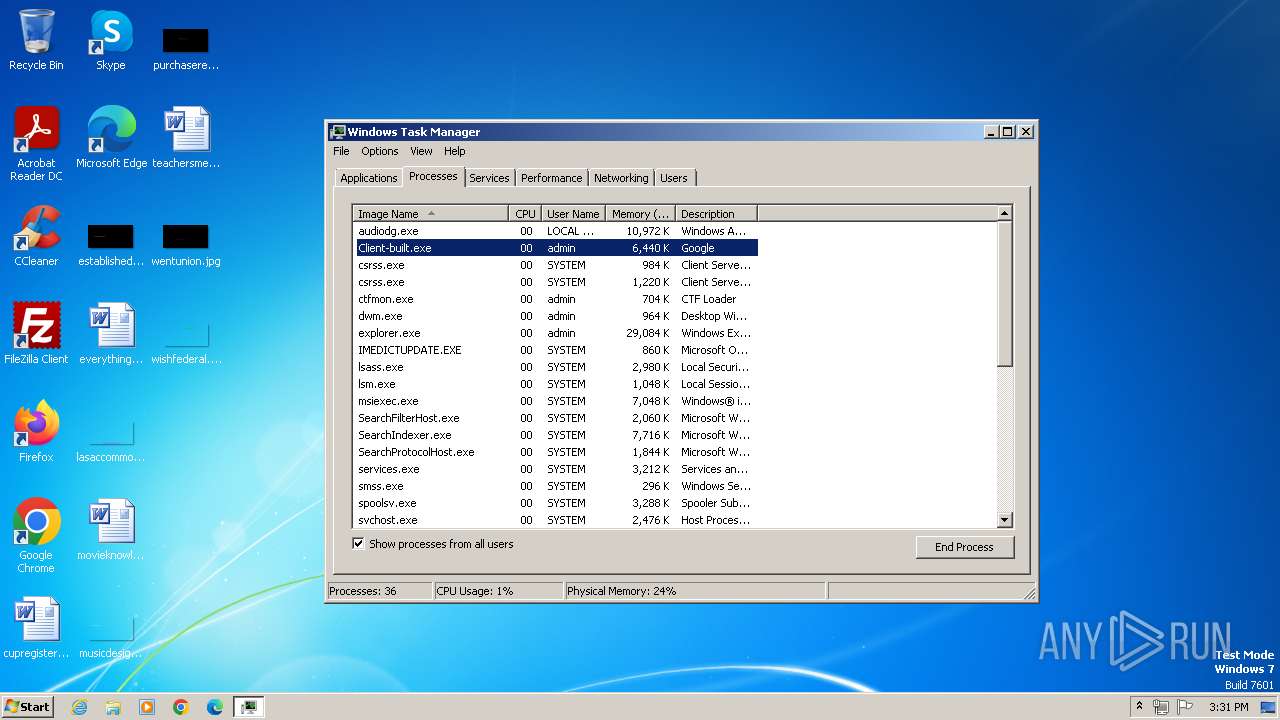Select smss.exe process row

(555, 486)
